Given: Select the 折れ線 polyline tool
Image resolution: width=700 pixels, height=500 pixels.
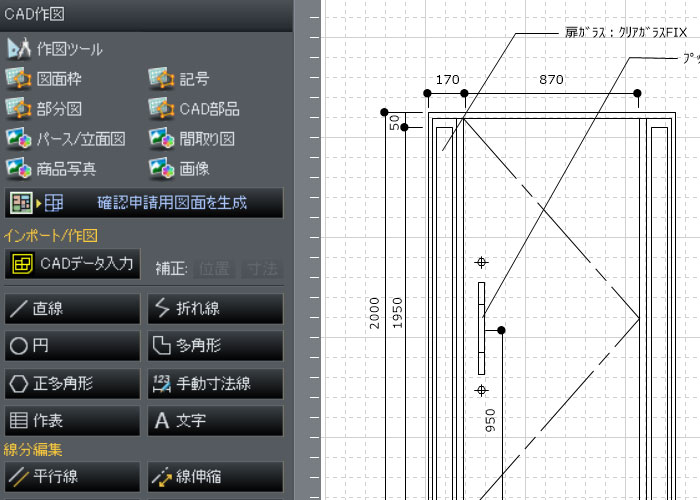Looking at the screenshot, I should (215, 308).
